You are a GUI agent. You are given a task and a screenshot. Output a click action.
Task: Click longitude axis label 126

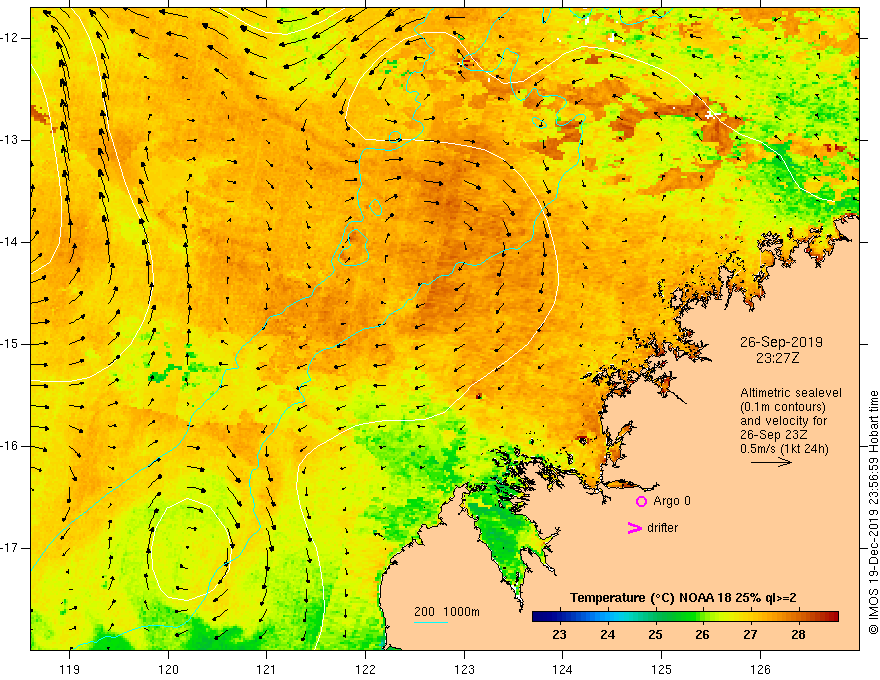[x=760, y=669]
